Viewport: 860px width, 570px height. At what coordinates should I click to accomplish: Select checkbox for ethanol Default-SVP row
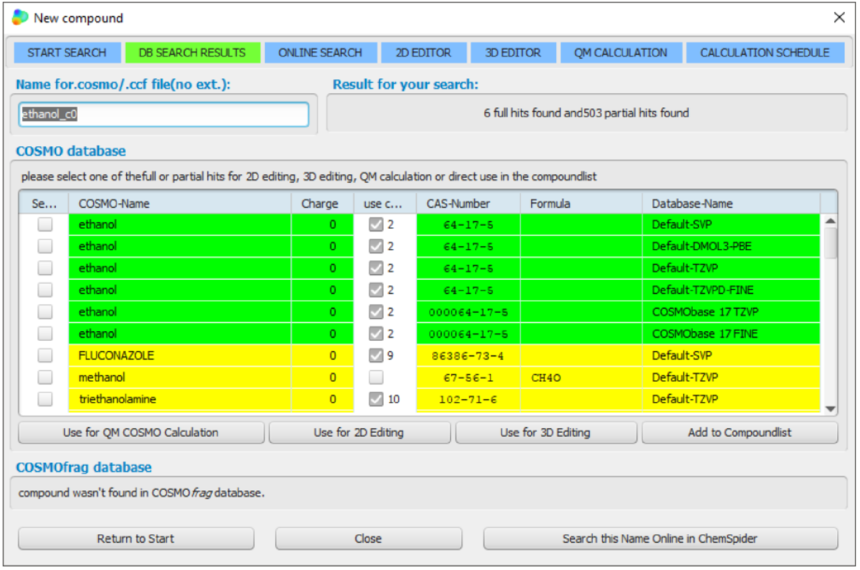[x=45, y=225]
